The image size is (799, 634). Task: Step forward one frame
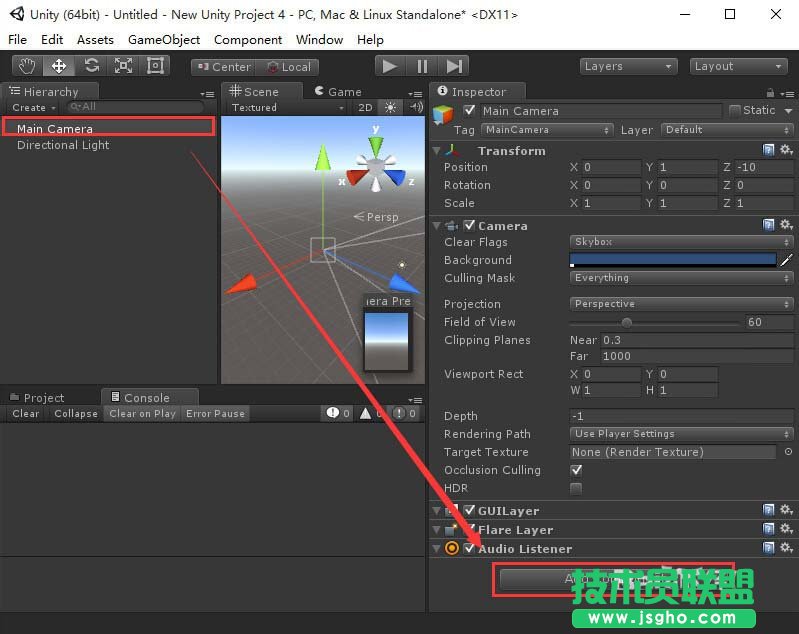tap(454, 66)
